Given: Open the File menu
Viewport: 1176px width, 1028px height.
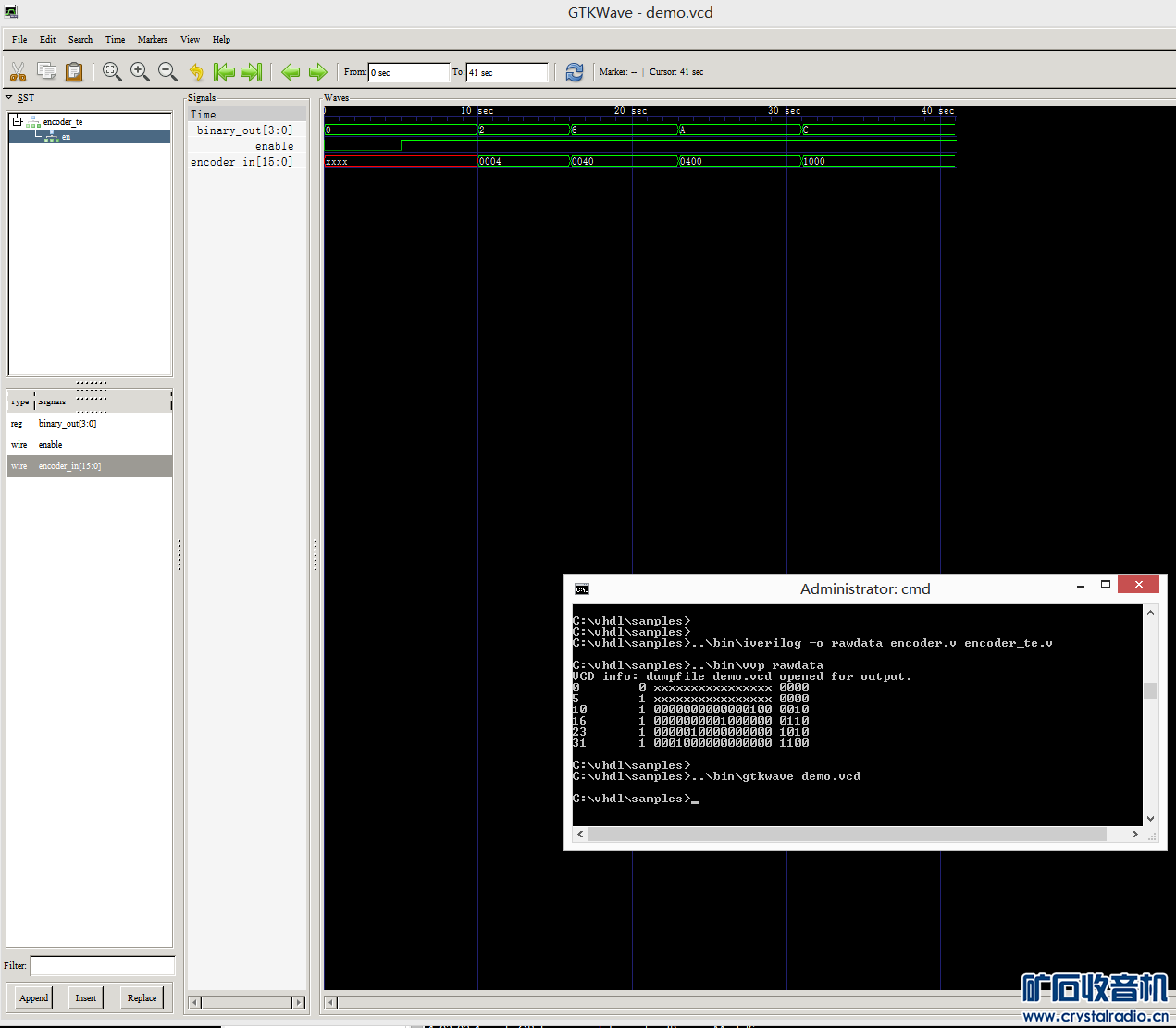Looking at the screenshot, I should pos(19,39).
